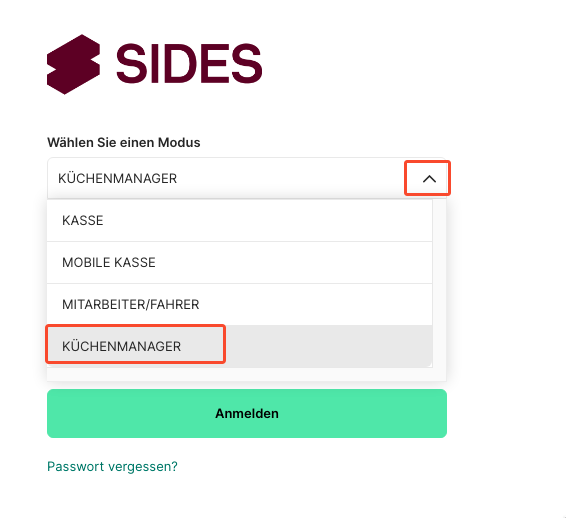Choose employee/driver mode MITARBEITER/FAHRER
Image resolution: width=566 pixels, height=518 pixels.
(x=240, y=304)
